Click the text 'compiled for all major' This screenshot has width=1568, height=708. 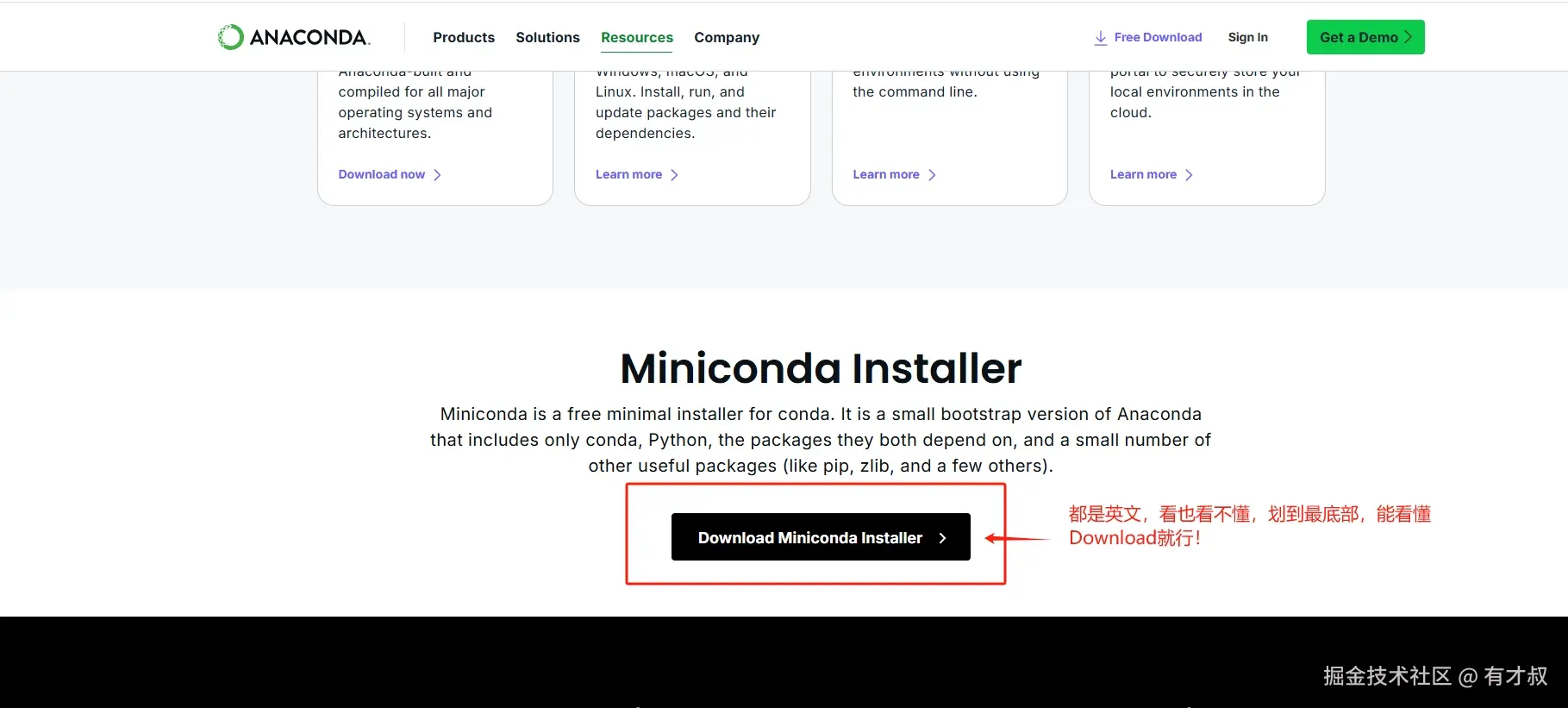(411, 91)
